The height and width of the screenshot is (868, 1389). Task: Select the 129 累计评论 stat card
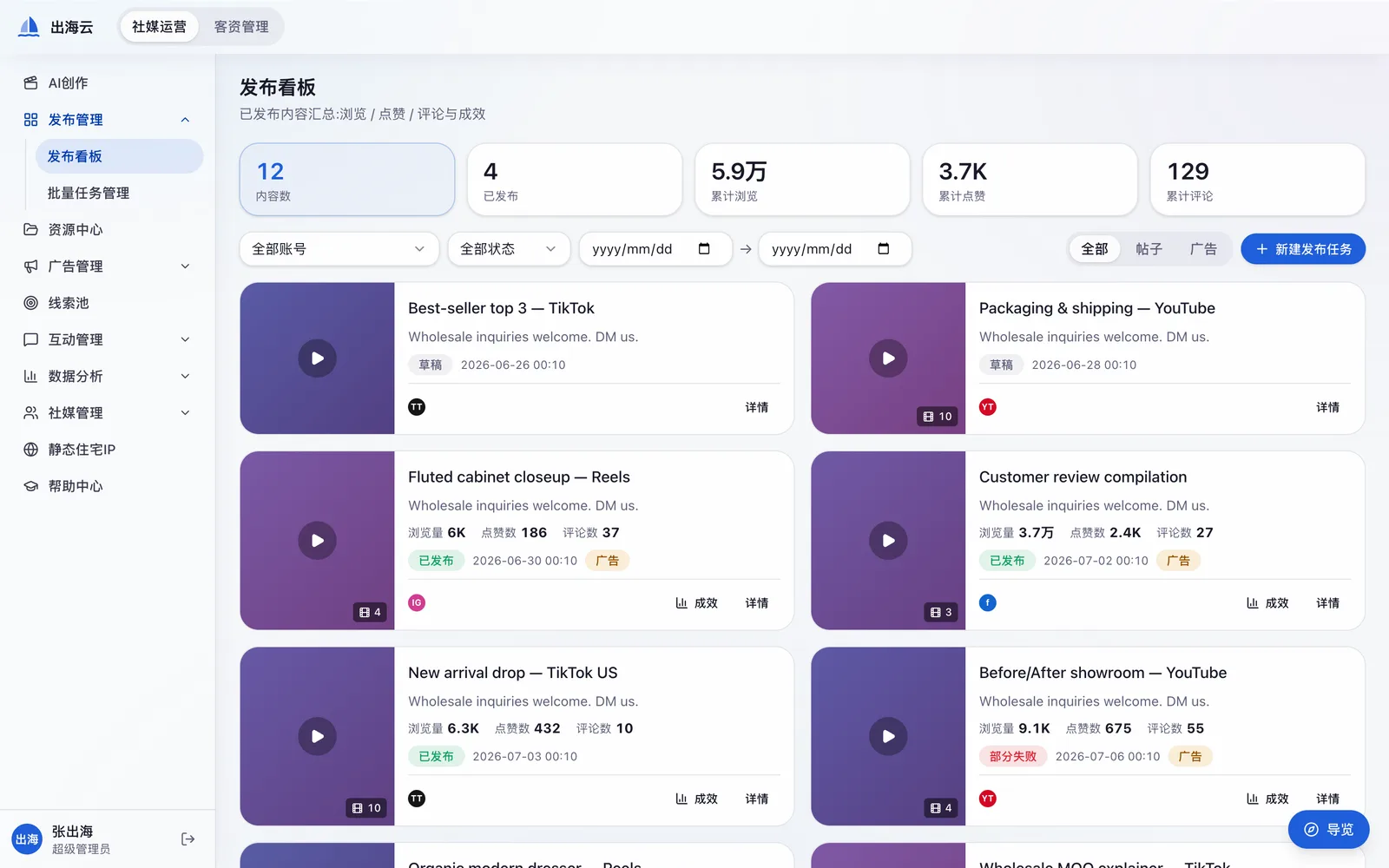(1257, 180)
